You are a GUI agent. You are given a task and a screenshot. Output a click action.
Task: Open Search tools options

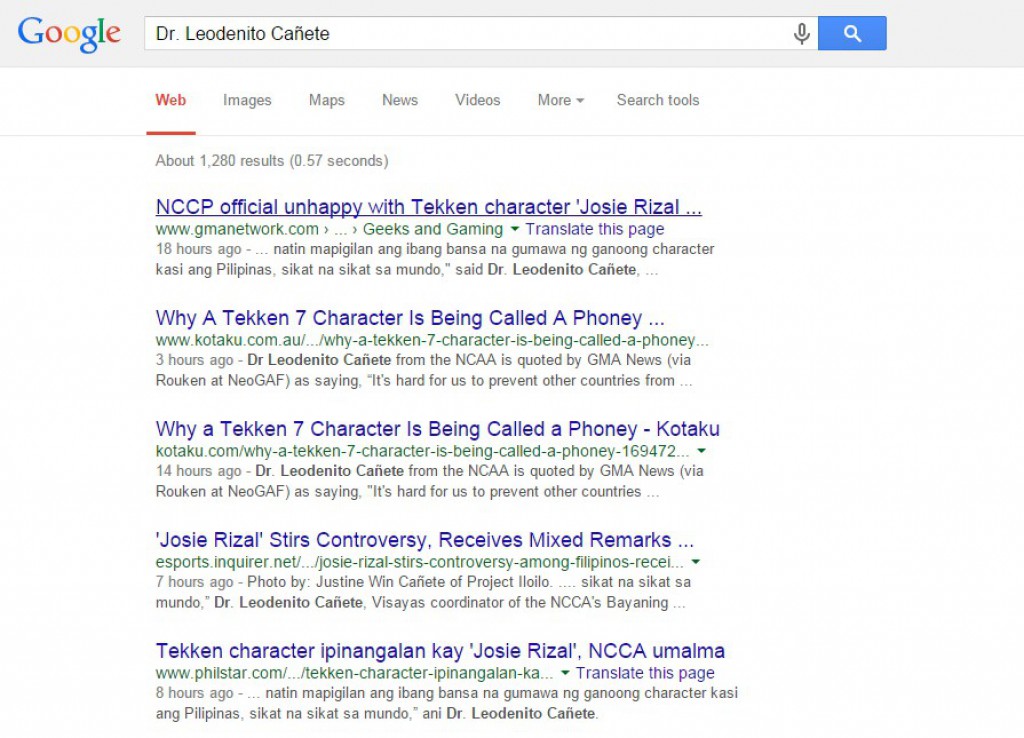click(x=658, y=100)
